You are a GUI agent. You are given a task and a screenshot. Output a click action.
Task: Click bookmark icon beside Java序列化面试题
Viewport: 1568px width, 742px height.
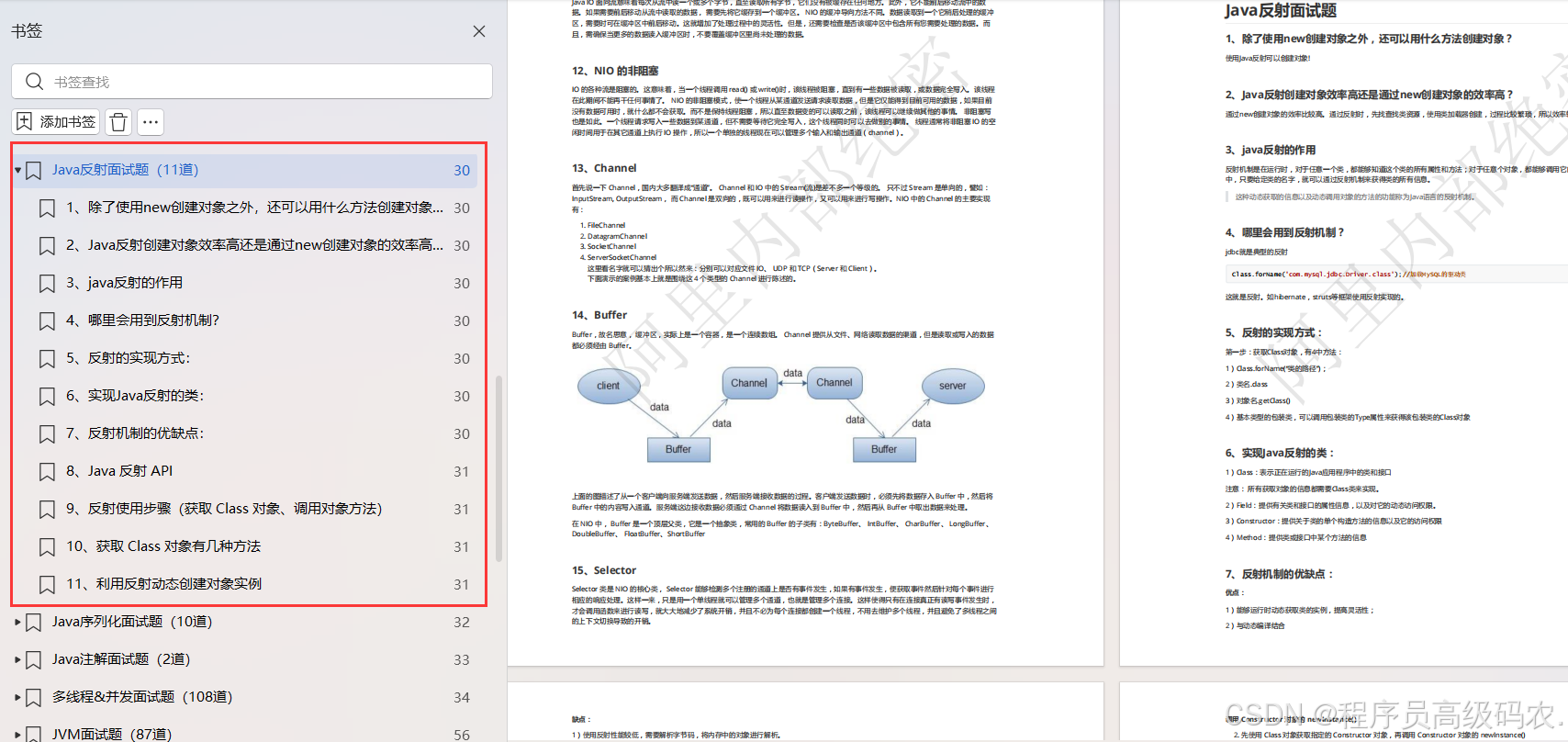pos(33,623)
